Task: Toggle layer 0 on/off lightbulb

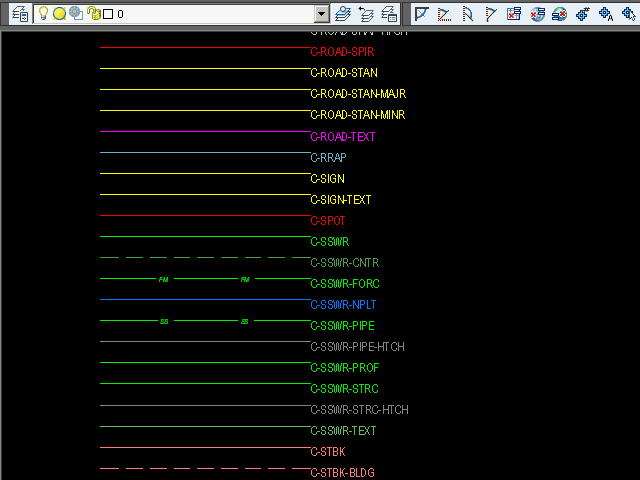Action: pyautogui.click(x=43, y=14)
